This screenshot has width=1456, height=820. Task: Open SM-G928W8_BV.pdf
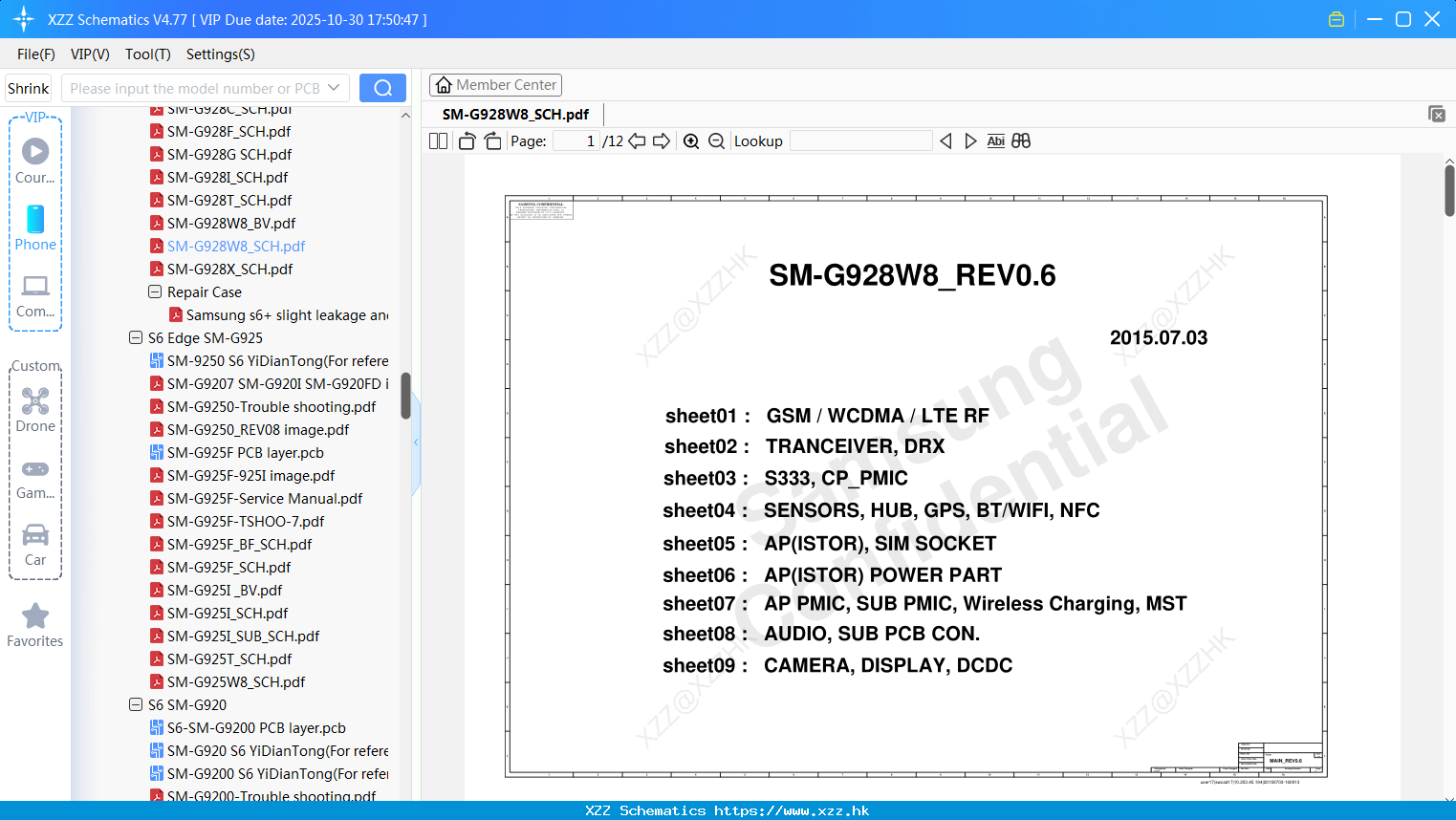231,223
